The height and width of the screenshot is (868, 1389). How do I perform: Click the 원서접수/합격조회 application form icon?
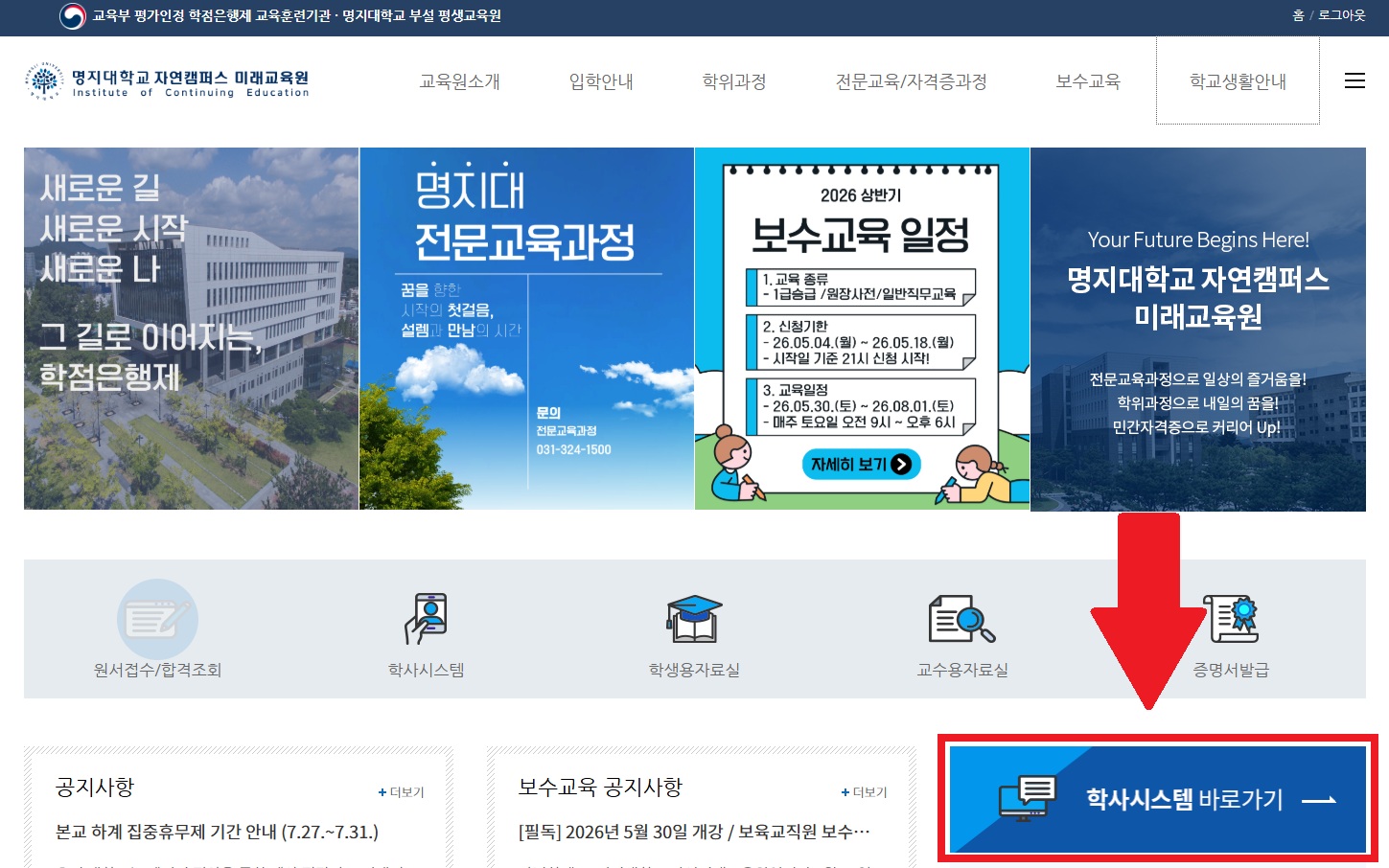point(157,619)
